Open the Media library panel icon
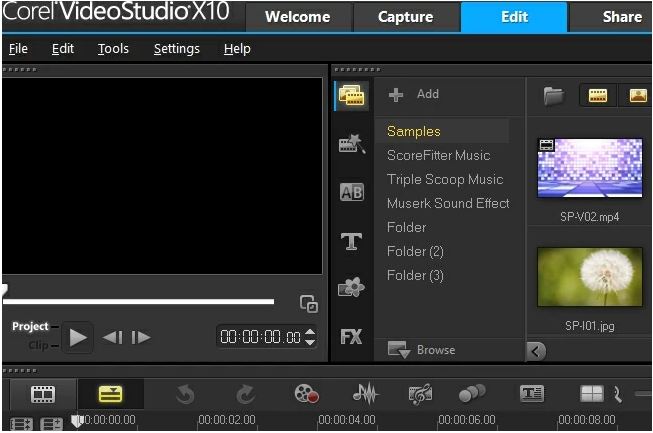653x433 pixels. coord(351,95)
